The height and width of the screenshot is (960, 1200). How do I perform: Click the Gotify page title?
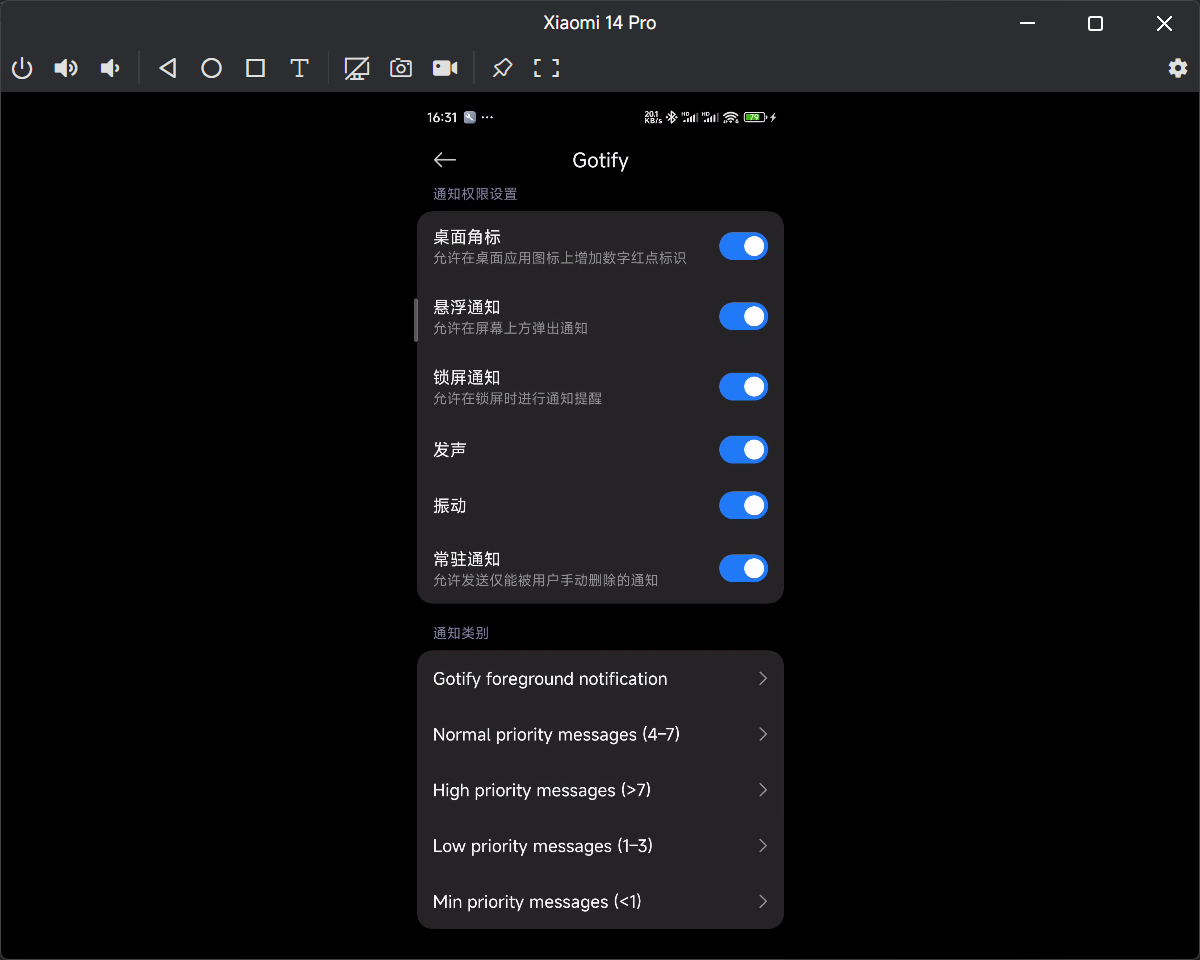[600, 160]
